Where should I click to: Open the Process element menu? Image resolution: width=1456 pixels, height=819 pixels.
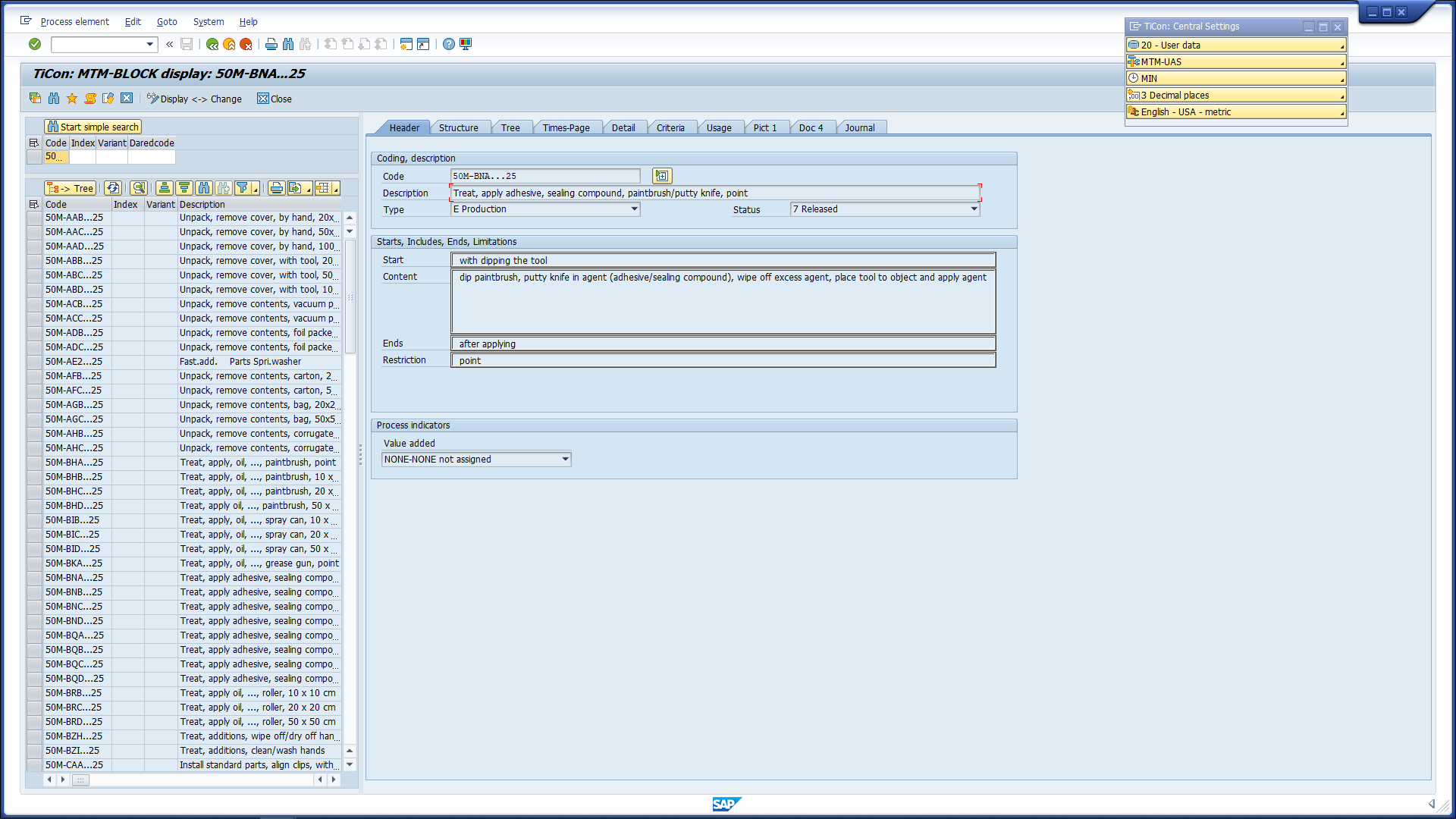pyautogui.click(x=74, y=22)
